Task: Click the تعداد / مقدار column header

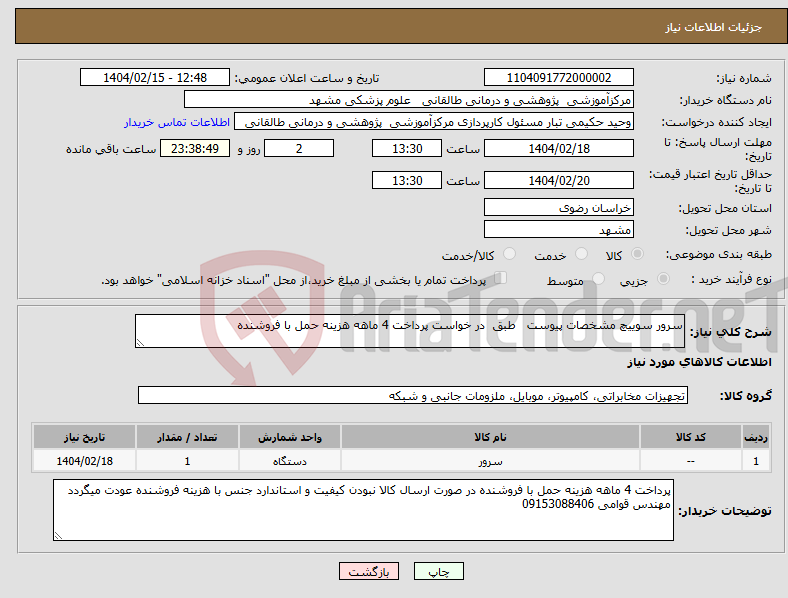Action: point(187,437)
